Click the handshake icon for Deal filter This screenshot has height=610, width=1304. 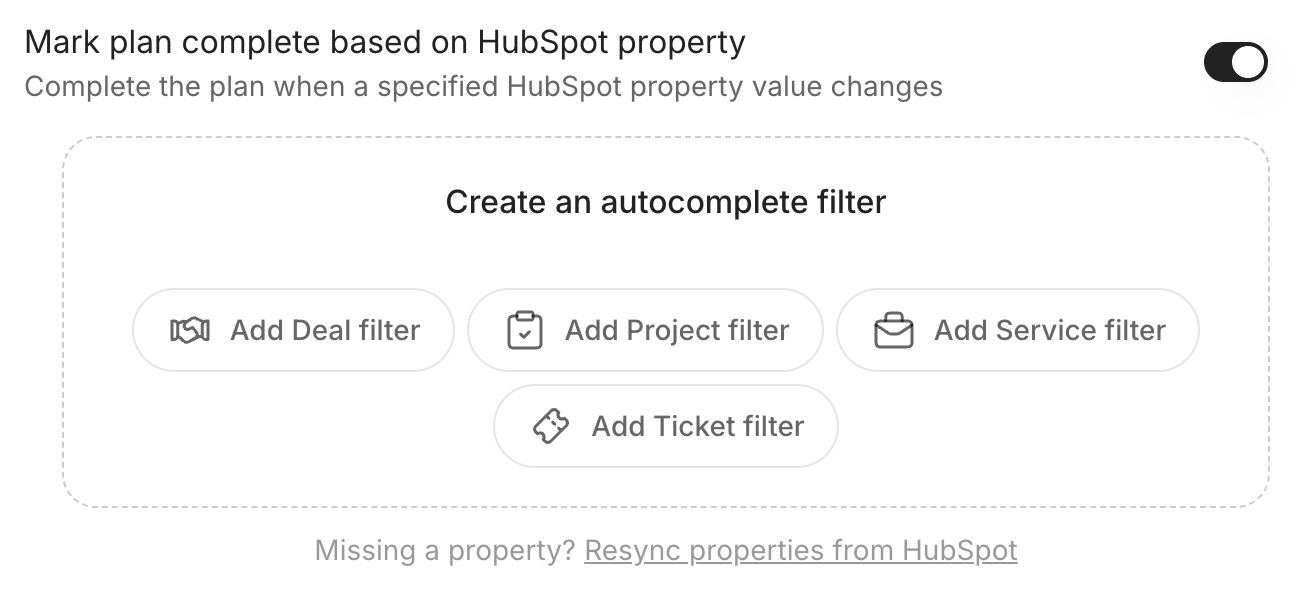tap(190, 330)
